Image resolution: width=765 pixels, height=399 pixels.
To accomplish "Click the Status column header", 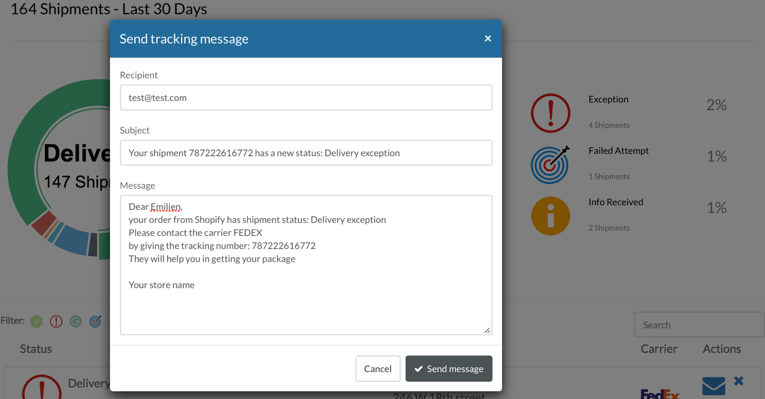I will click(x=36, y=349).
